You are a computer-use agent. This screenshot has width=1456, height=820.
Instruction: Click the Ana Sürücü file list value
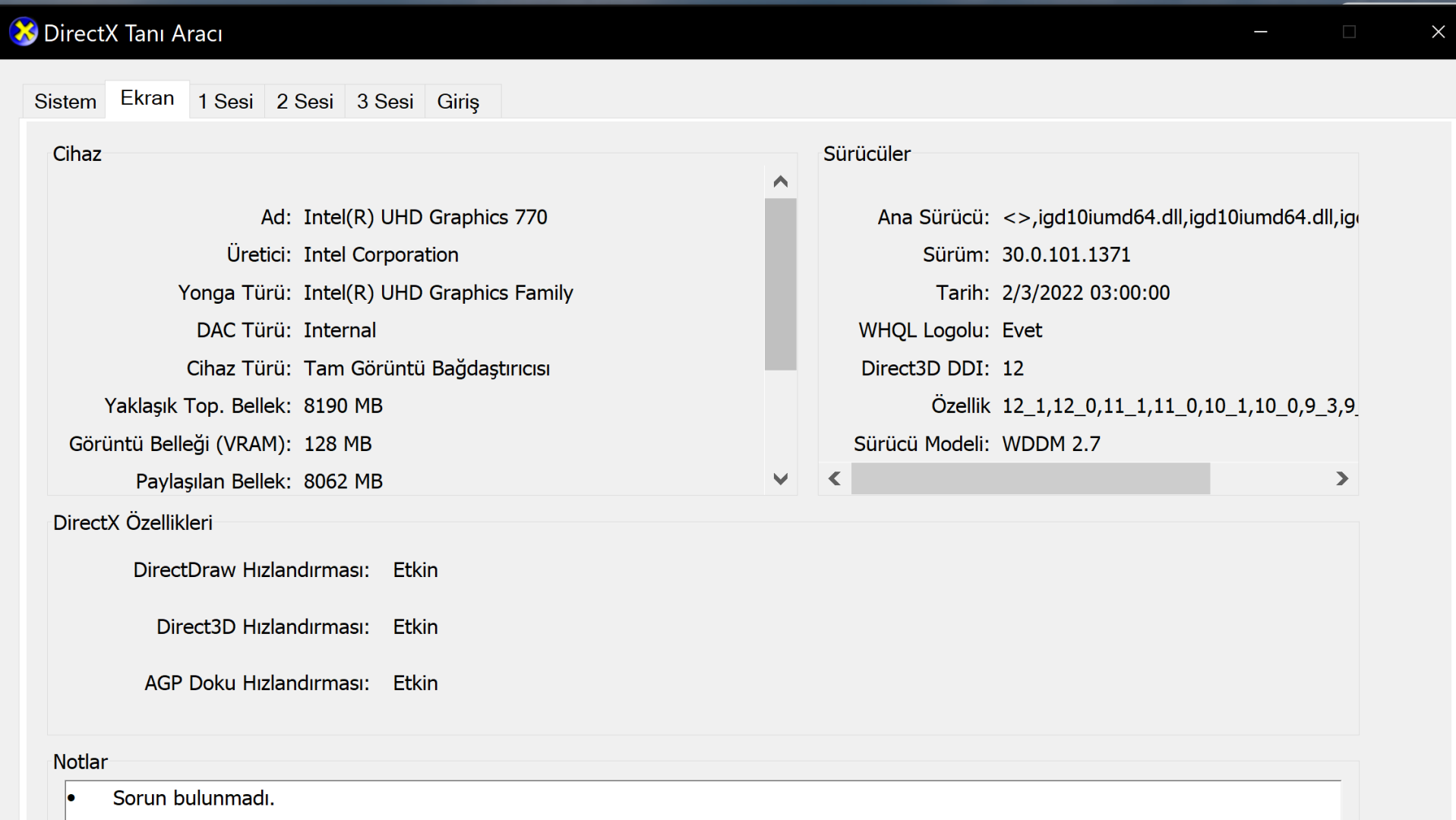tap(1180, 218)
